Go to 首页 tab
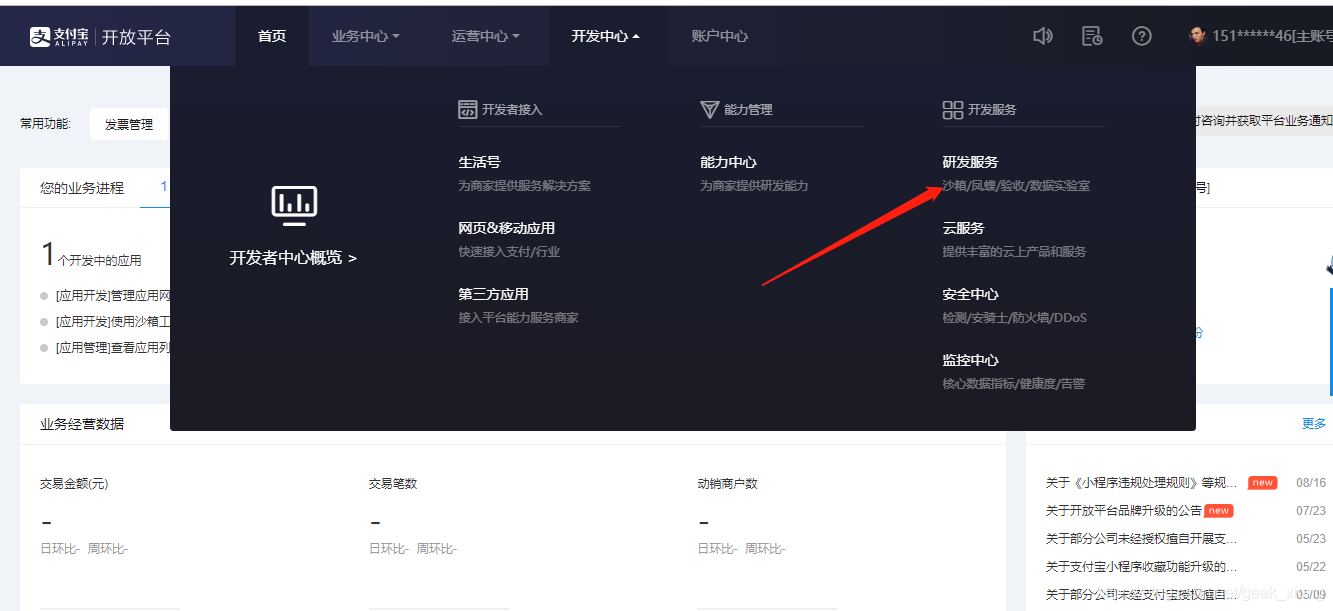Image resolution: width=1333 pixels, height=611 pixels. (x=272, y=36)
